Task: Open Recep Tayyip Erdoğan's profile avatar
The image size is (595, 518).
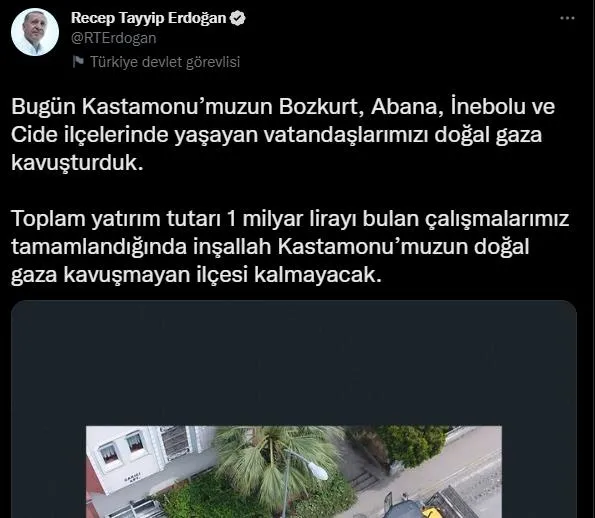Action: click(35, 32)
